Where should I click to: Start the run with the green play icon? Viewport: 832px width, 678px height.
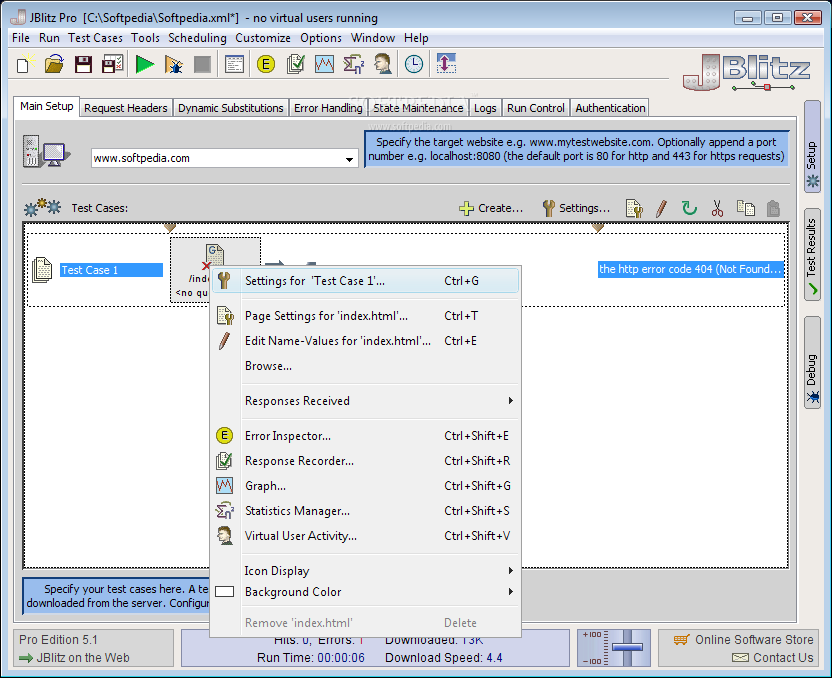[x=144, y=64]
